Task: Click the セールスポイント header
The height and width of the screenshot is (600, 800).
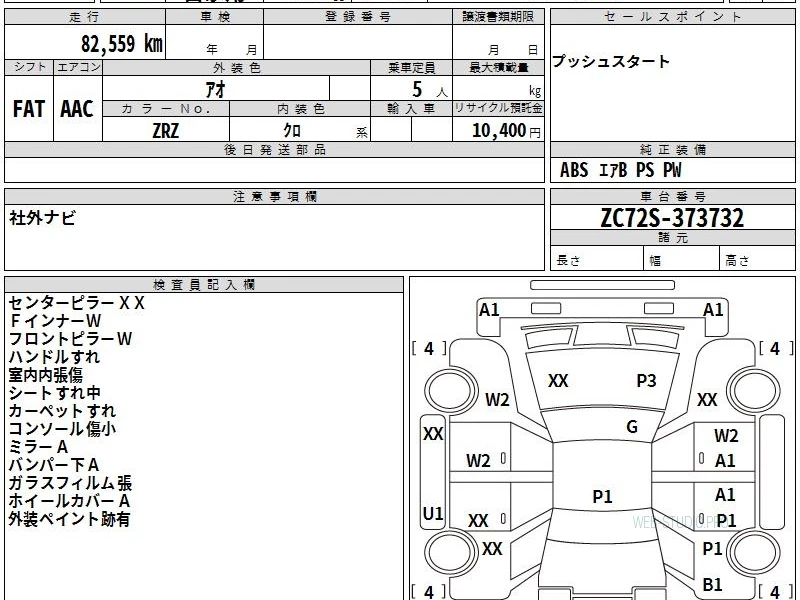Action: [x=672, y=17]
